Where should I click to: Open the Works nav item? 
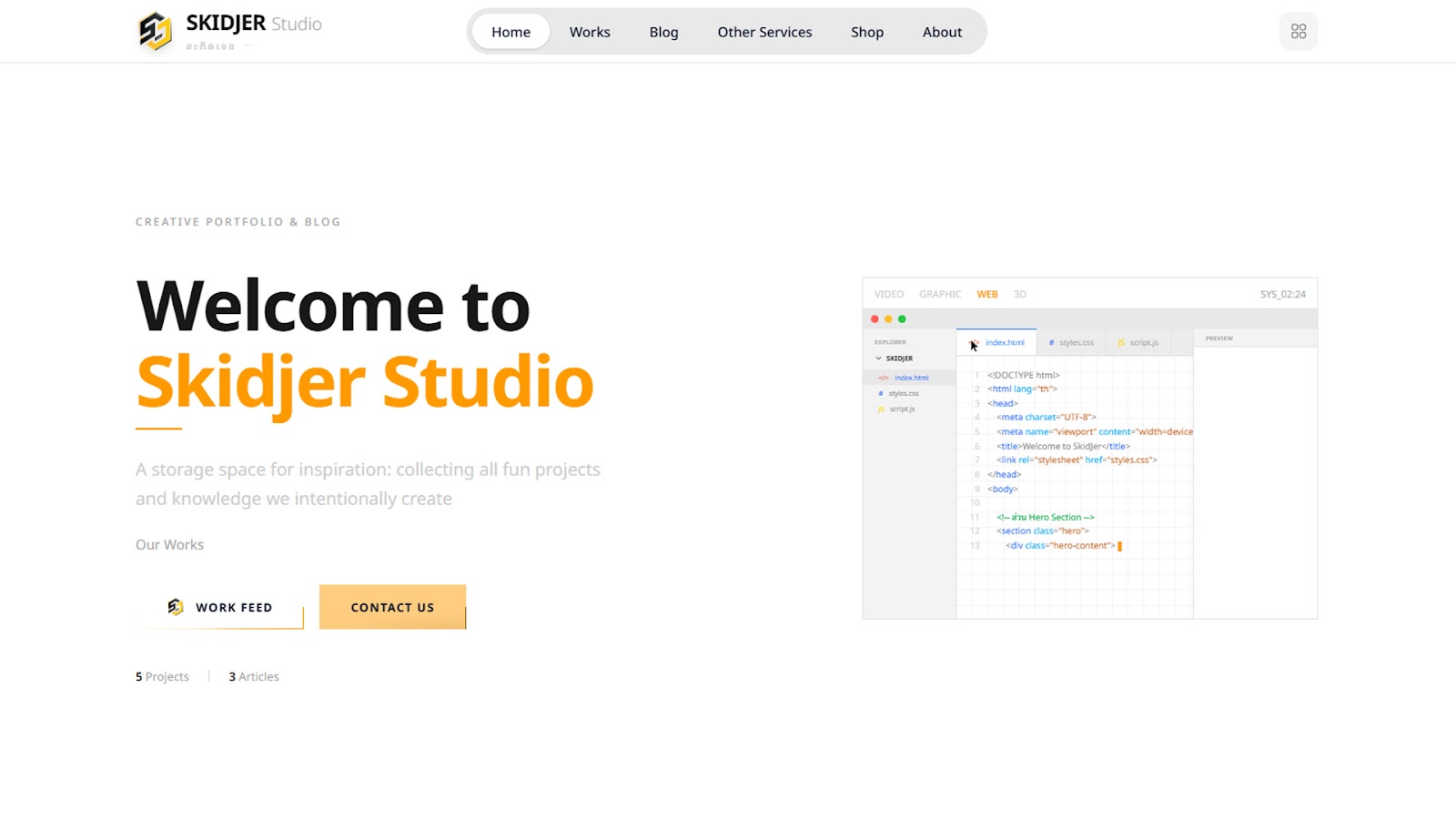tap(590, 32)
